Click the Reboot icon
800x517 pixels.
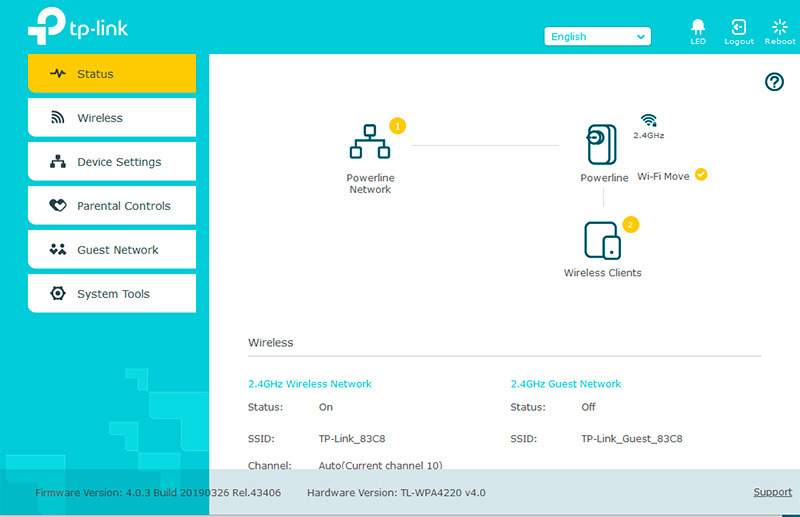click(780, 28)
